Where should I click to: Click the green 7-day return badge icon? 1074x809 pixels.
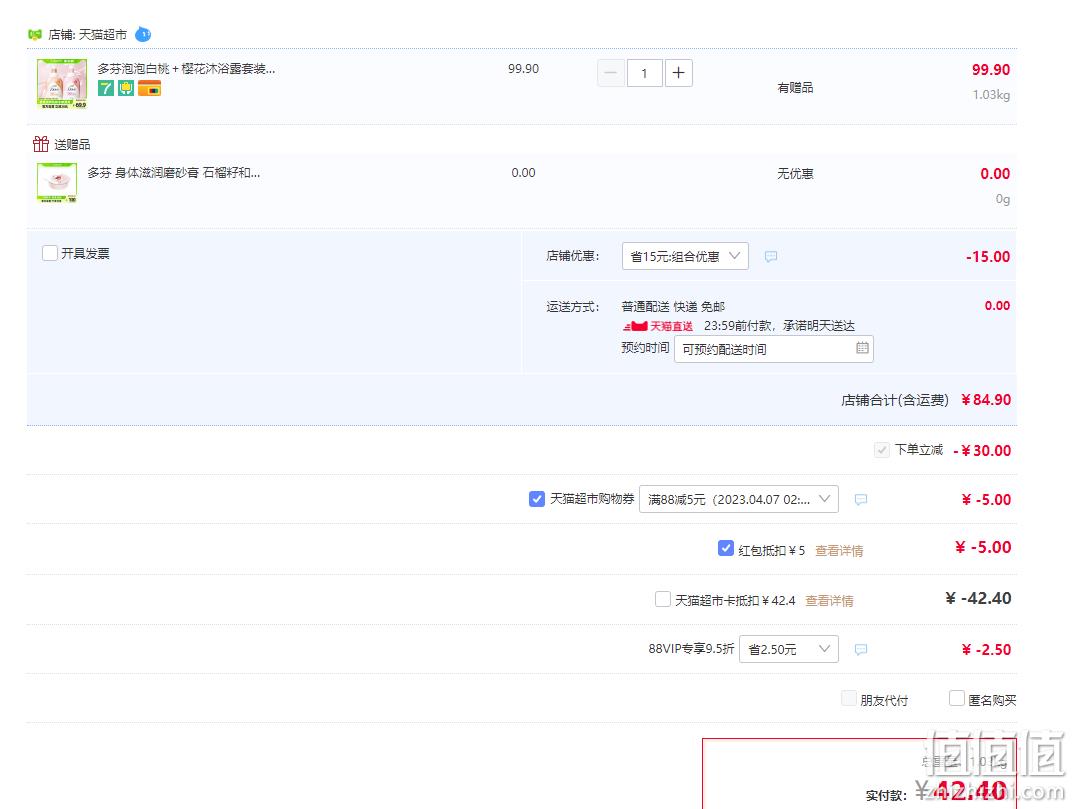pos(105,88)
